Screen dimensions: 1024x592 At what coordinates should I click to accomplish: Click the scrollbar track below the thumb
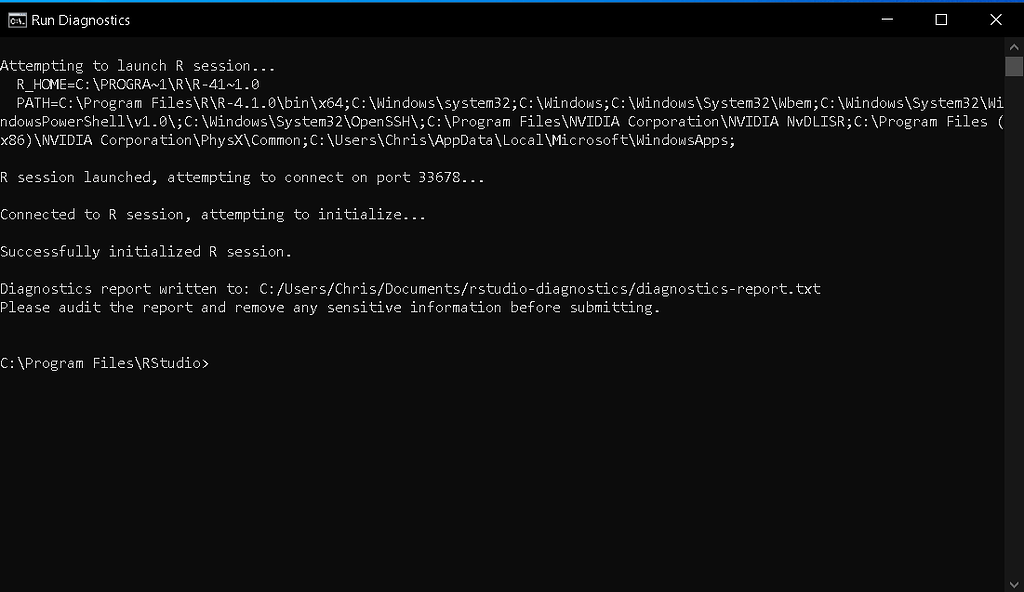1012,300
